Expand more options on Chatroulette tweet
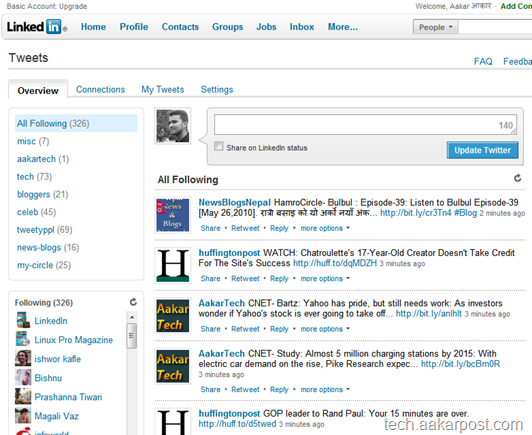 (325, 279)
